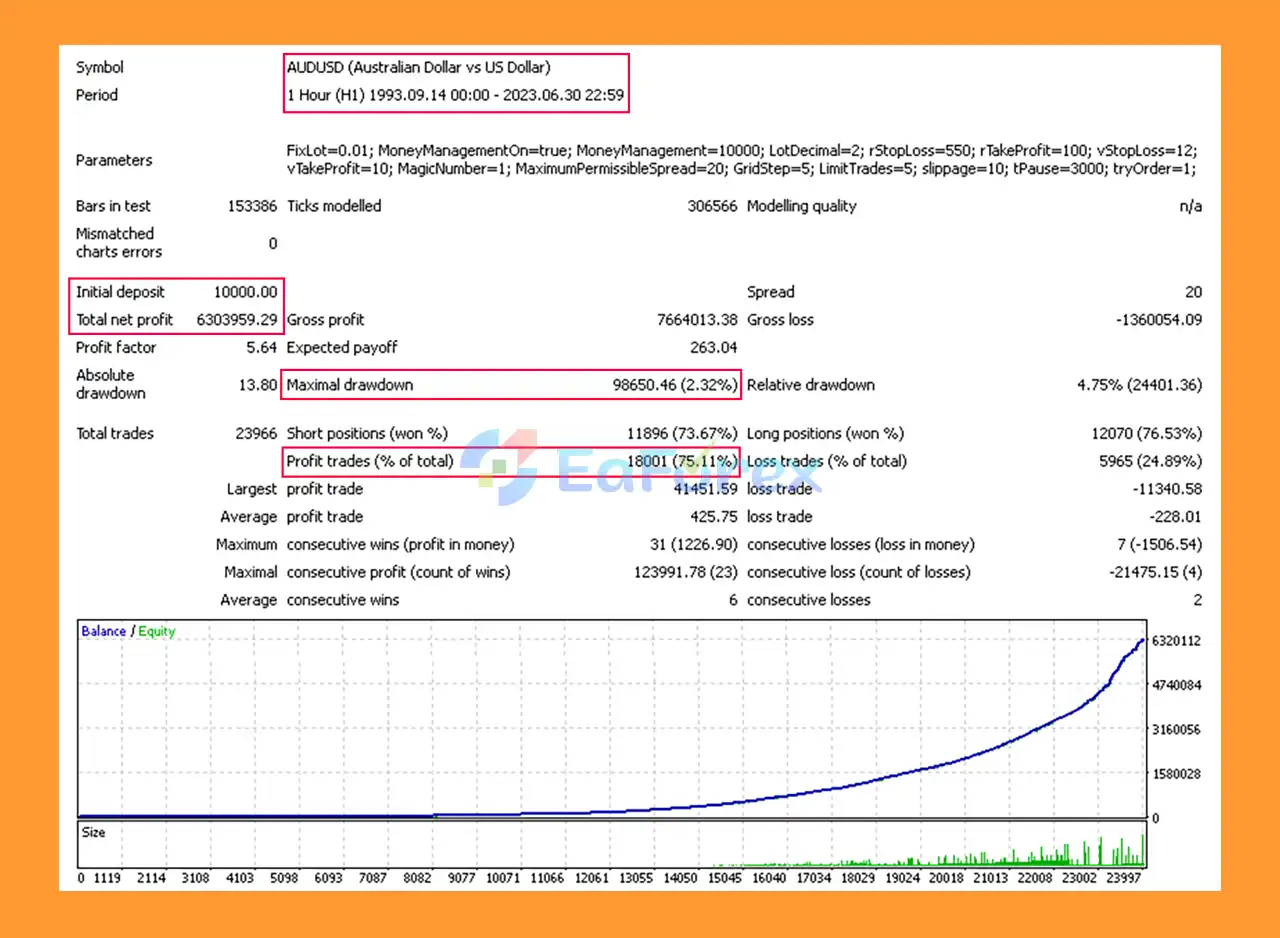
Task: Select the Total net profit value 6303959.29
Action: (239, 320)
